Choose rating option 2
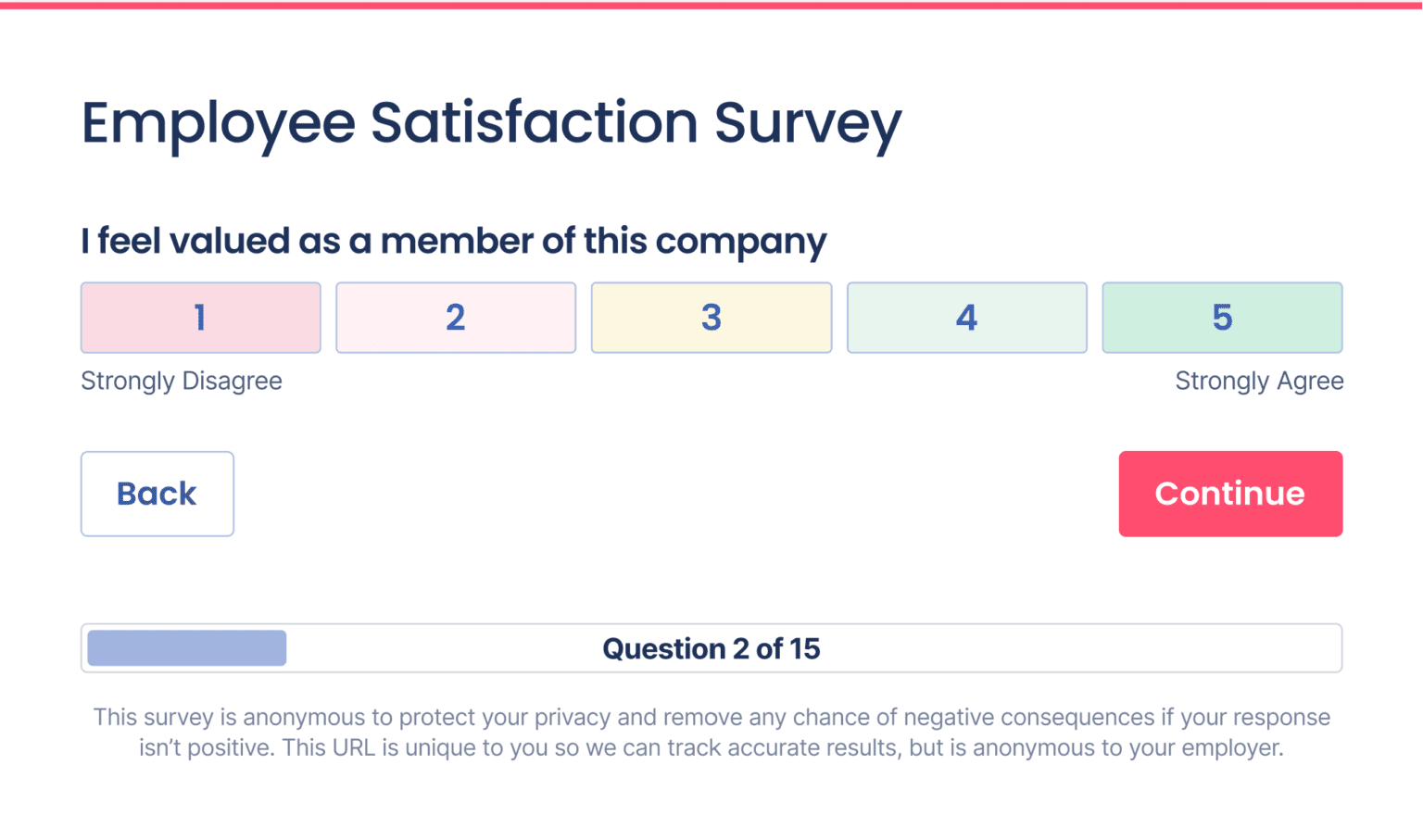This screenshot has height=840, width=1423. (x=456, y=318)
